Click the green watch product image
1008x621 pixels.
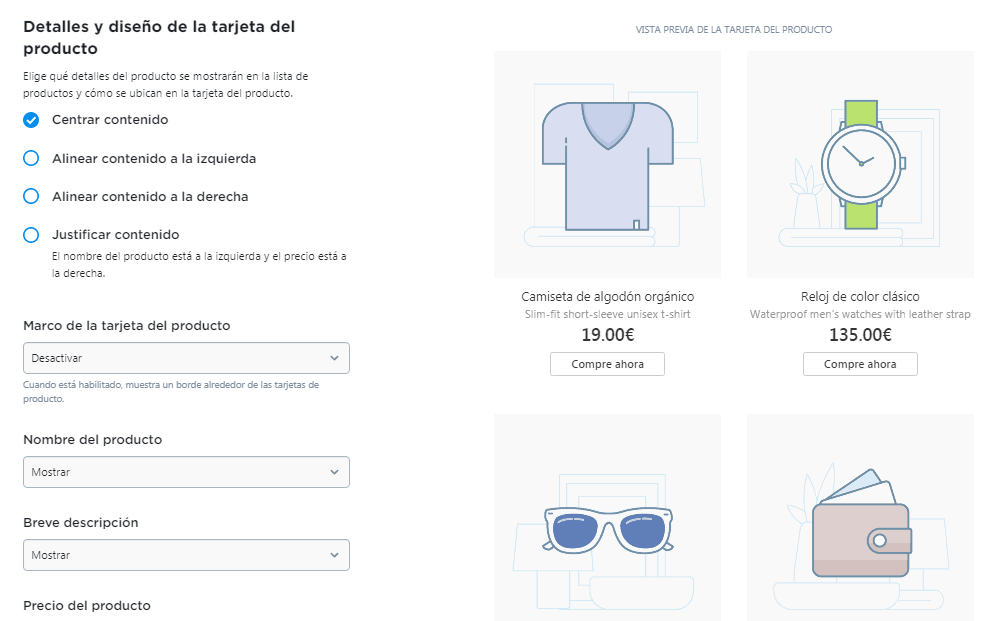pos(860,165)
